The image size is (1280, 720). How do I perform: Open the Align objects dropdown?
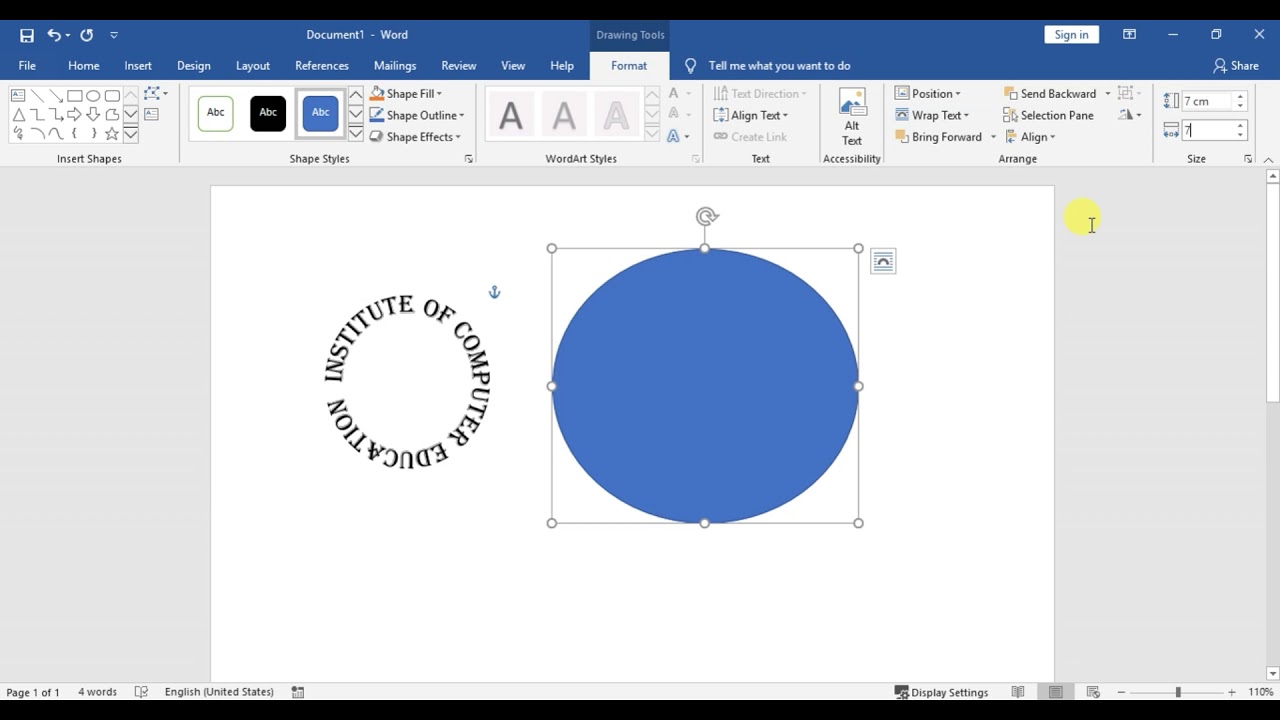(x=1030, y=137)
